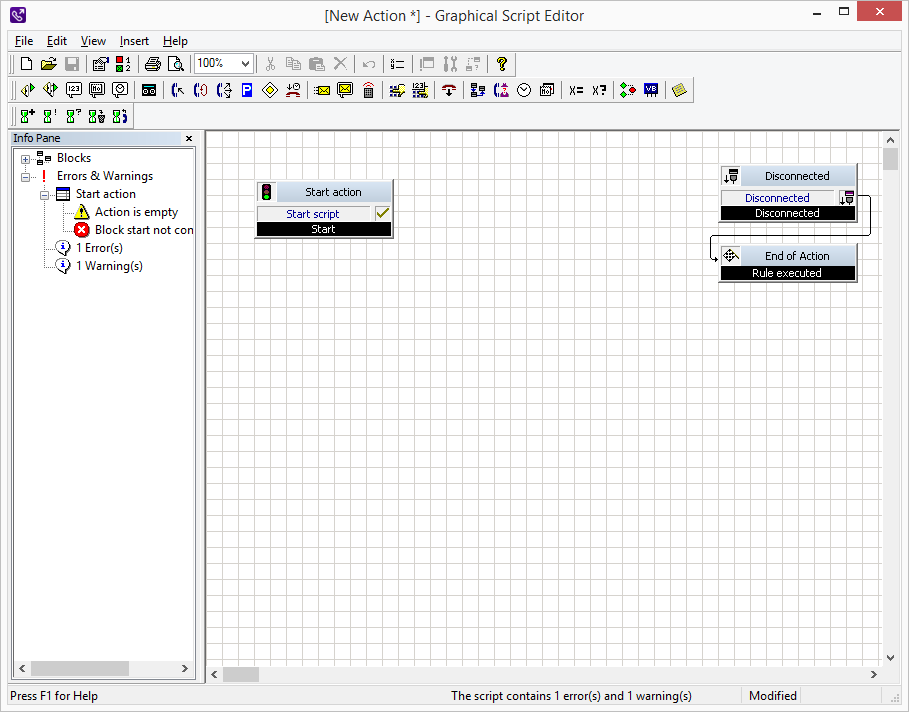The width and height of the screenshot is (909, 712).
Task: Click the voicemail cassette block icon
Action: coord(149,90)
